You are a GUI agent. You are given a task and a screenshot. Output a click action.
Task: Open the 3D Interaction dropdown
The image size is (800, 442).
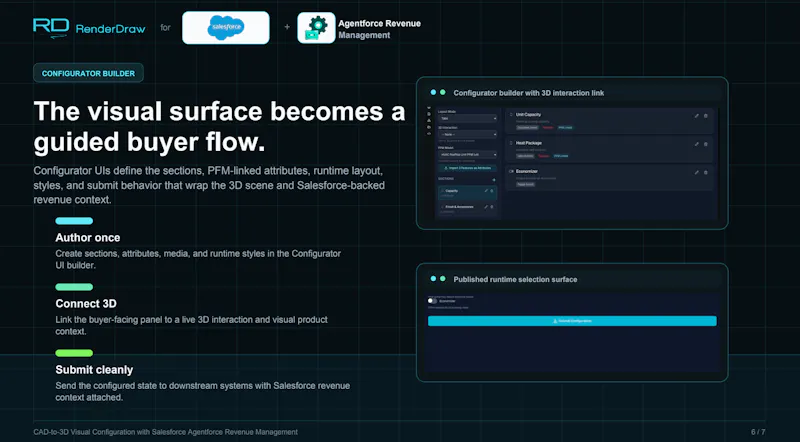pyautogui.click(x=467, y=134)
